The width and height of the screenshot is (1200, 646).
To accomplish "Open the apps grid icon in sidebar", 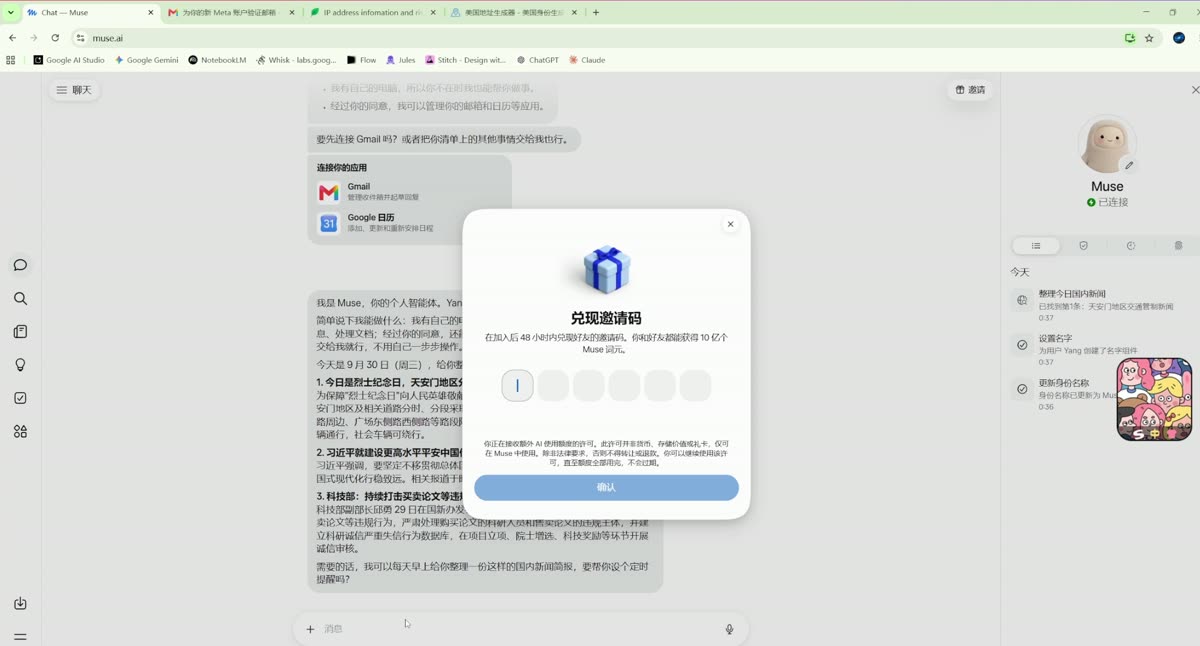I will click(20, 432).
